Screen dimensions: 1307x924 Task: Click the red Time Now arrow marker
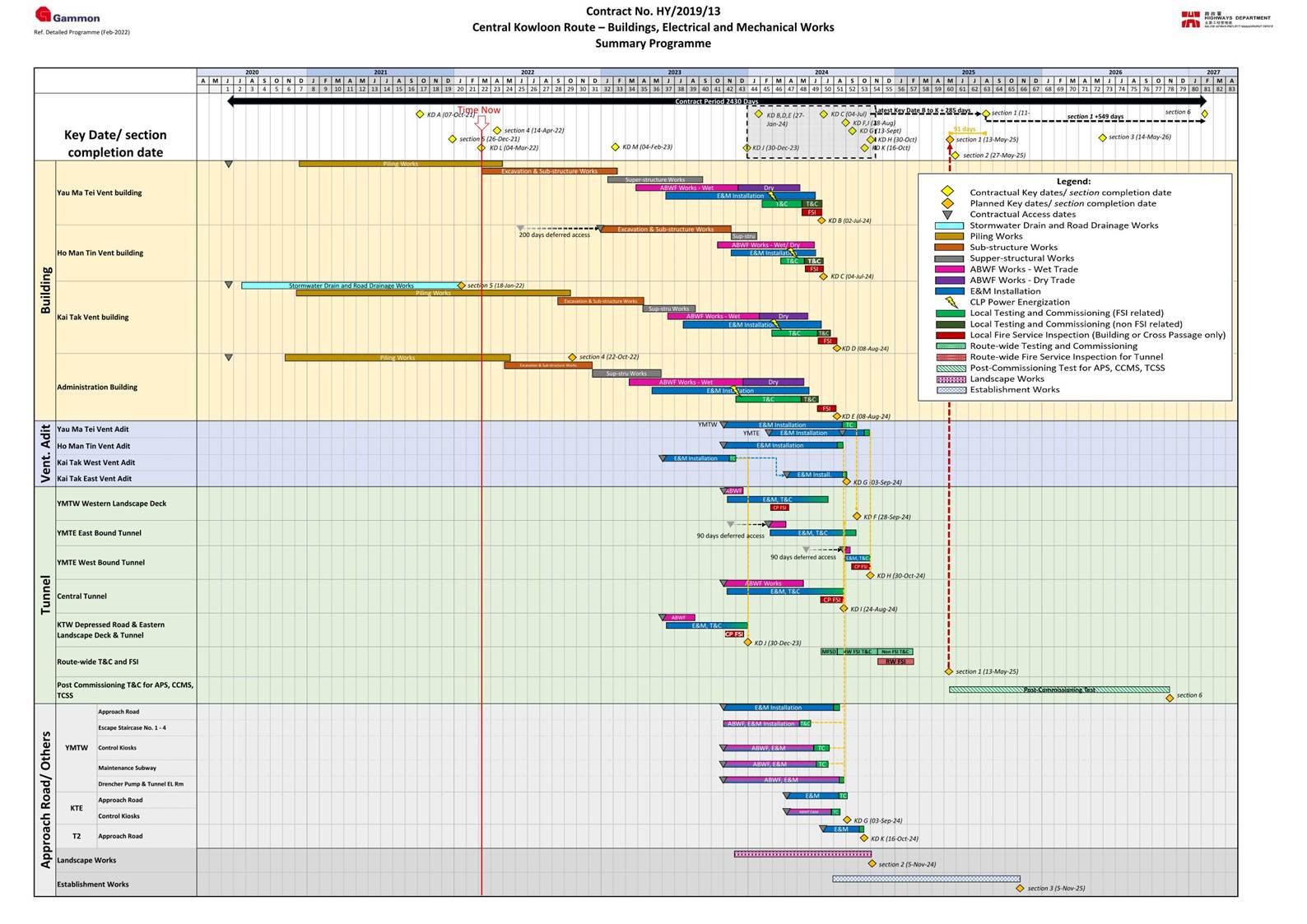(482, 124)
